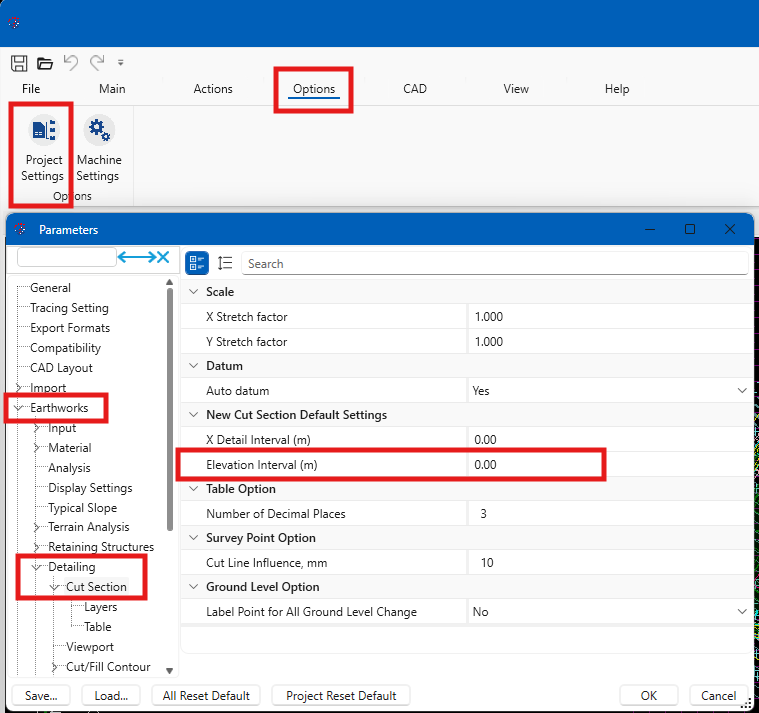This screenshot has width=759, height=713.
Task: Click the double-arrow expand tree icon
Action: click(137, 257)
